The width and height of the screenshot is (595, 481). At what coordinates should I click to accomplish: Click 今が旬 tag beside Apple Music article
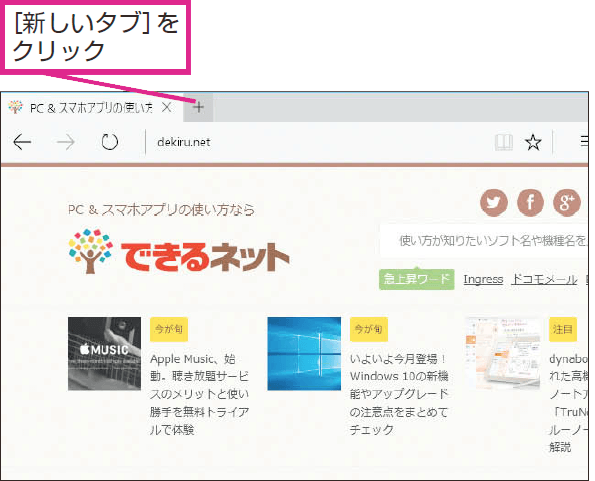click(x=169, y=329)
